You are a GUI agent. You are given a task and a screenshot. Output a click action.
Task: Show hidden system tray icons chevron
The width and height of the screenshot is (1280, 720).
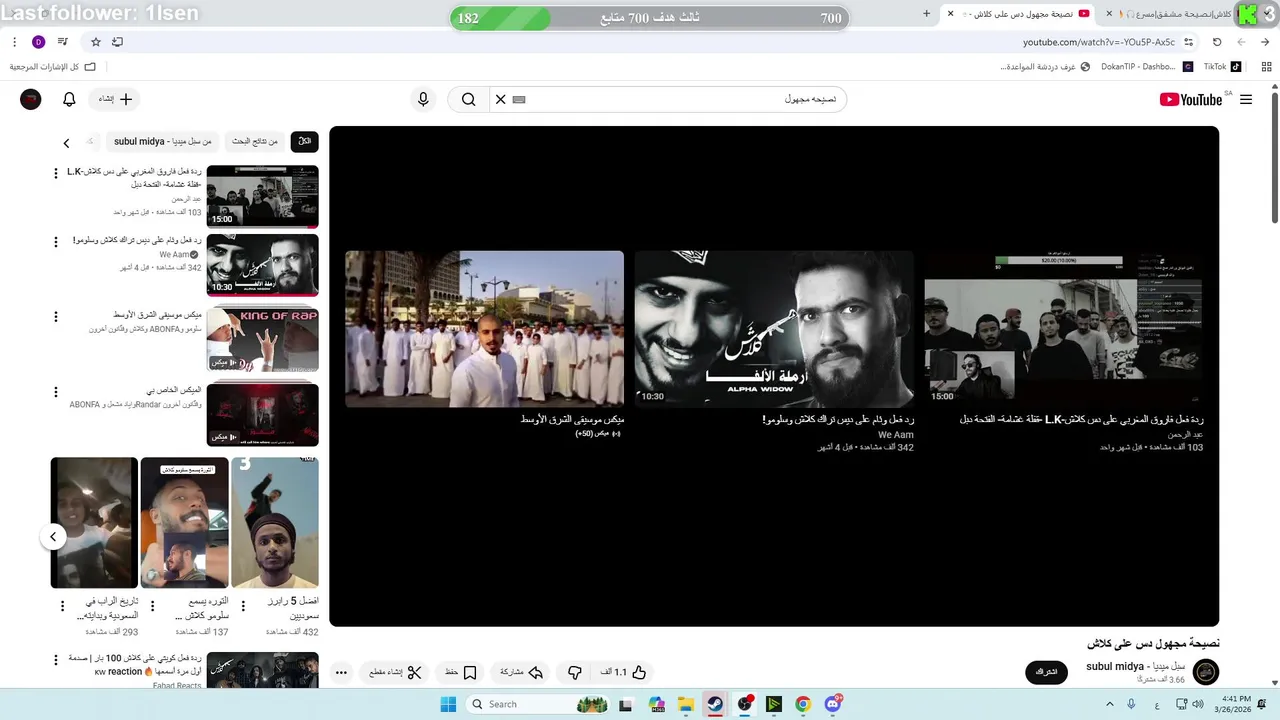1109,704
